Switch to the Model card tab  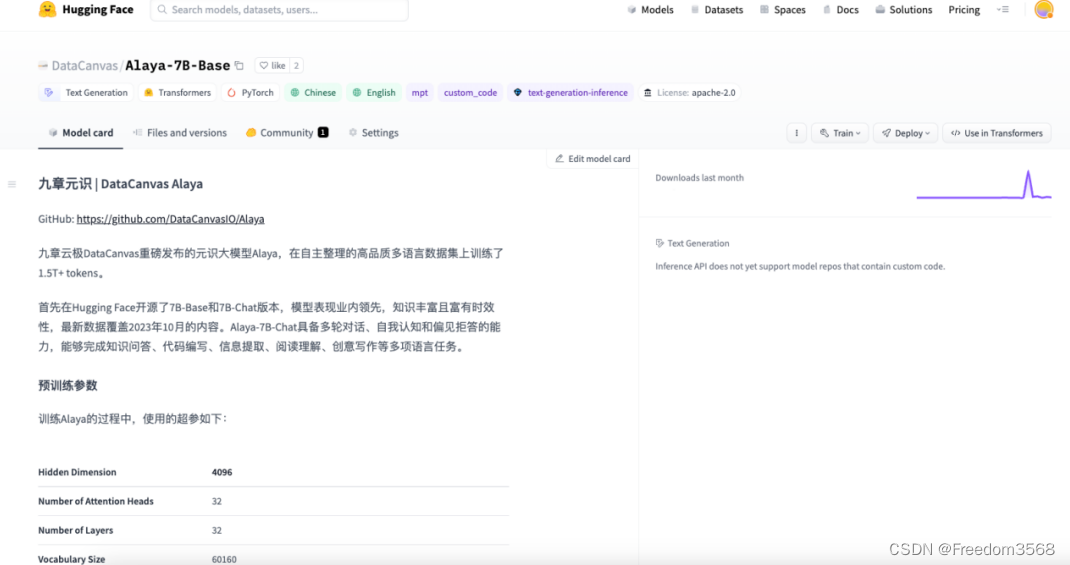[81, 133]
